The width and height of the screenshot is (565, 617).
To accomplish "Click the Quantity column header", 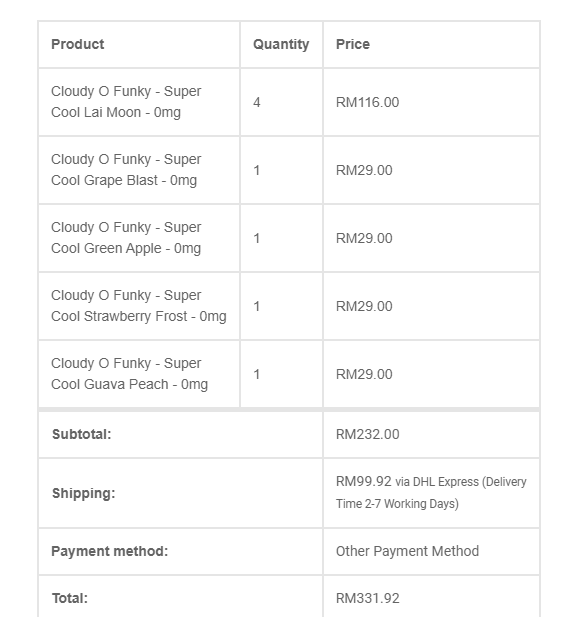I will tap(281, 44).
